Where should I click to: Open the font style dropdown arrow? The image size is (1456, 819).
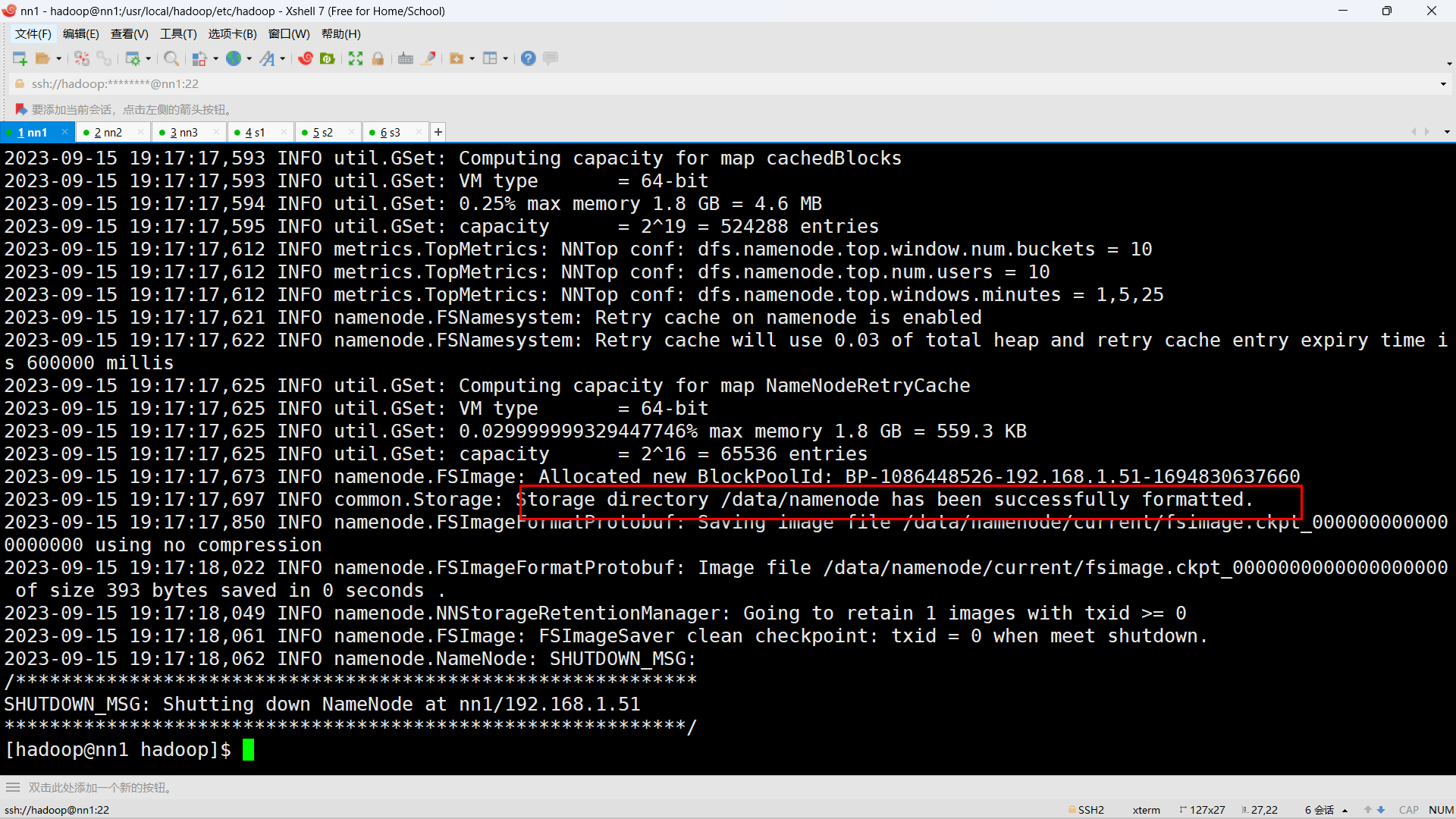pyautogui.click(x=283, y=58)
